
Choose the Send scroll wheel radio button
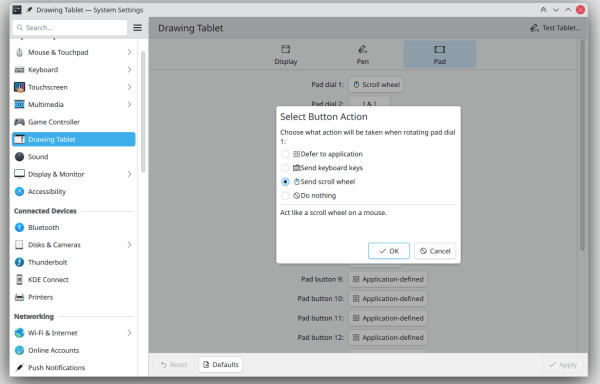click(285, 182)
